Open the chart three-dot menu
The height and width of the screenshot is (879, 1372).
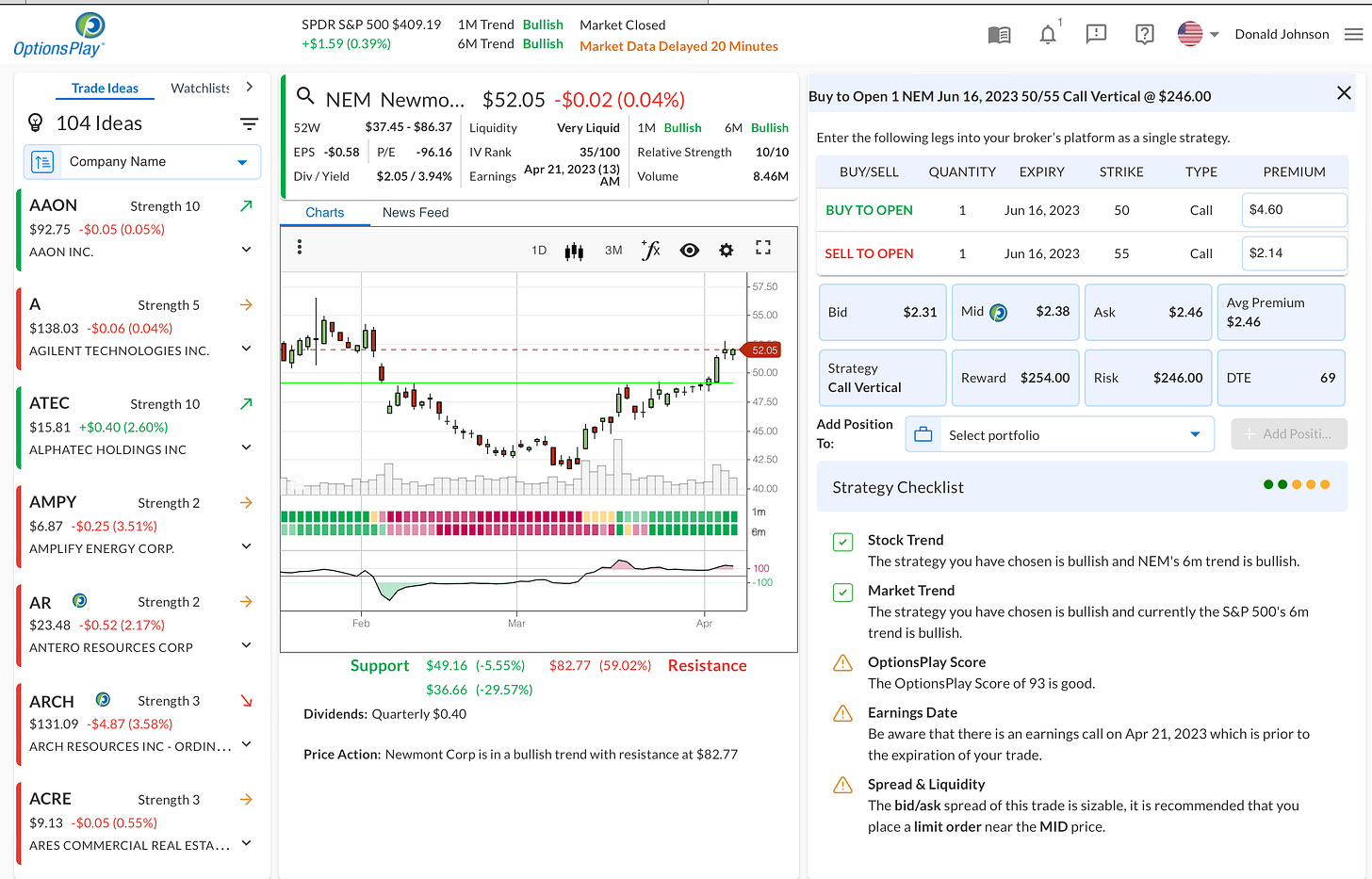(300, 247)
